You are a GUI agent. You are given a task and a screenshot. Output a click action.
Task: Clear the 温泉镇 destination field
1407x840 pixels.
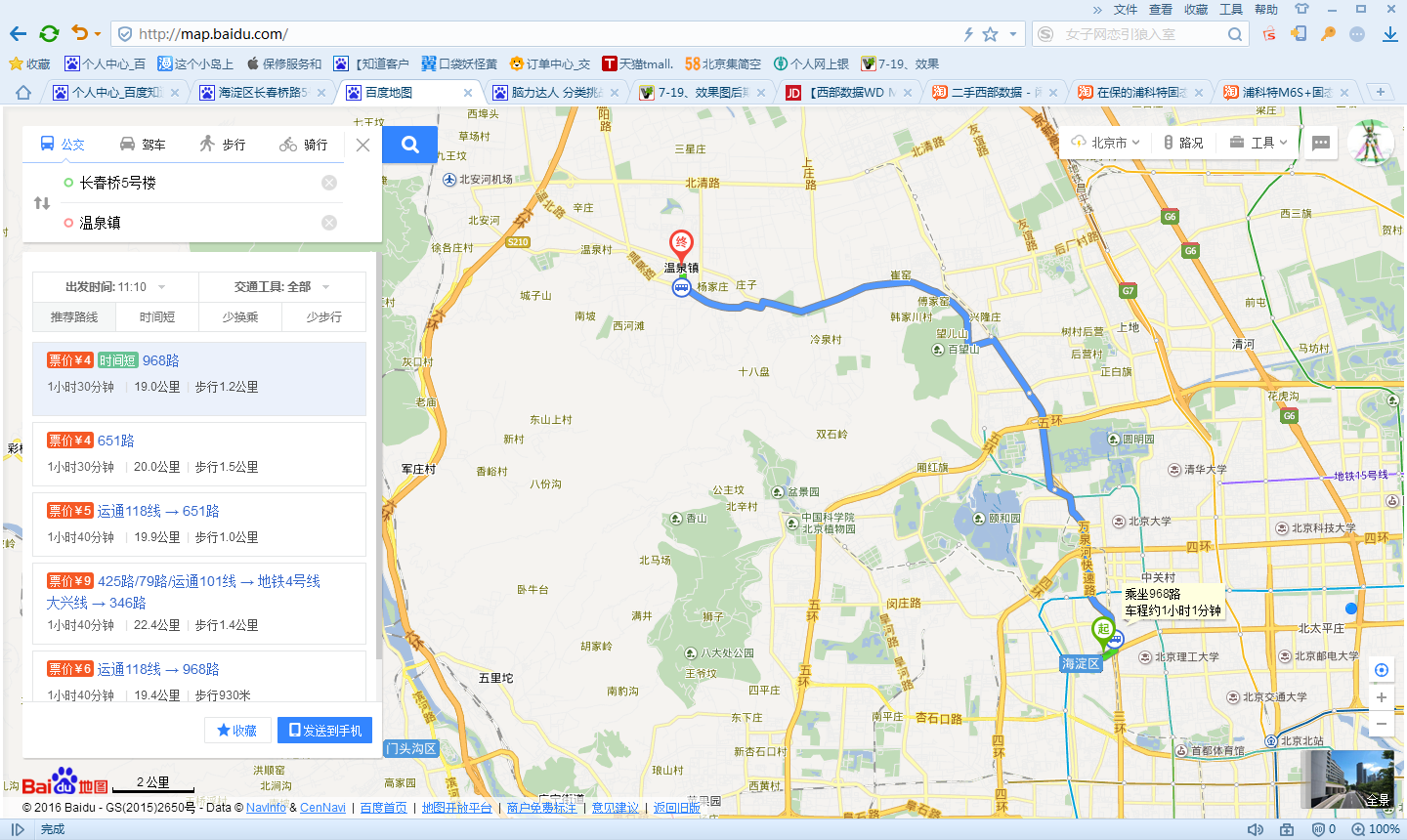329,223
